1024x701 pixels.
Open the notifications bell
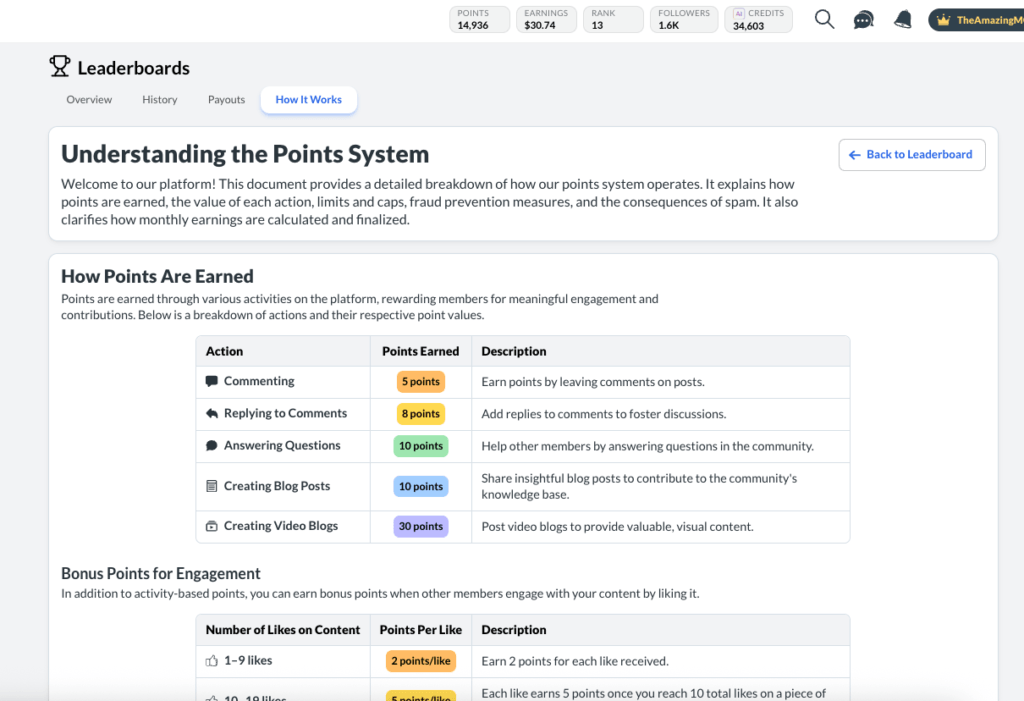[x=901, y=19]
